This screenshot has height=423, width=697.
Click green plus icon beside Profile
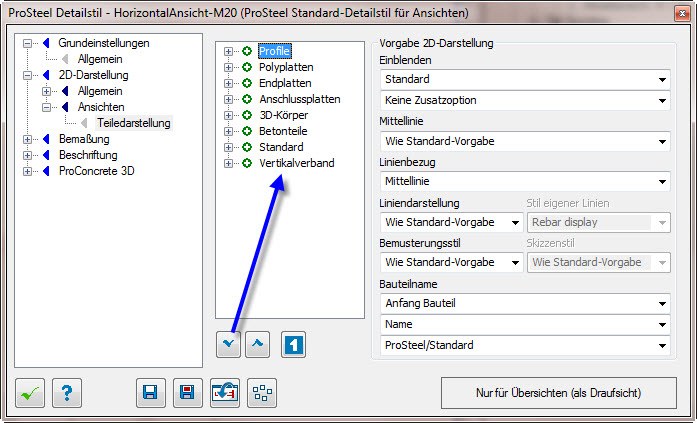[x=247, y=51]
